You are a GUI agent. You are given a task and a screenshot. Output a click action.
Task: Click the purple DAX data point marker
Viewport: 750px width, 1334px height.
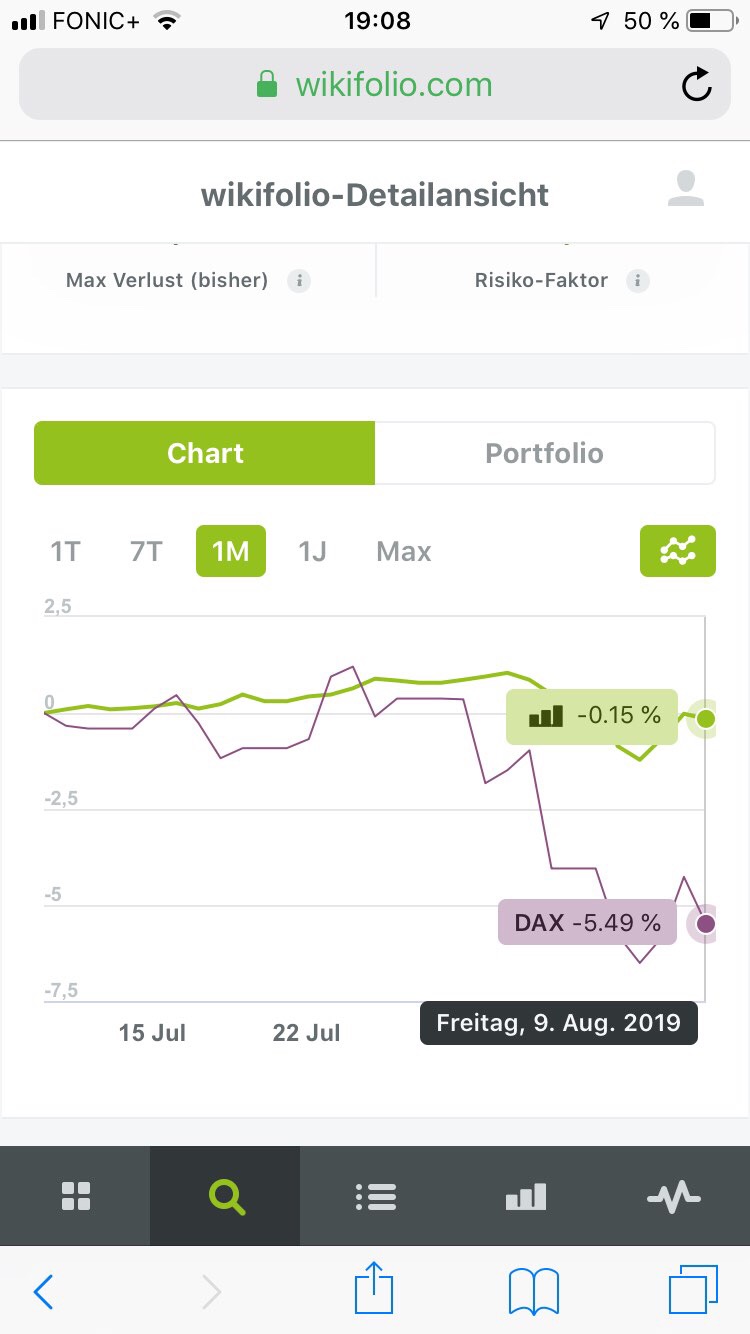(706, 923)
